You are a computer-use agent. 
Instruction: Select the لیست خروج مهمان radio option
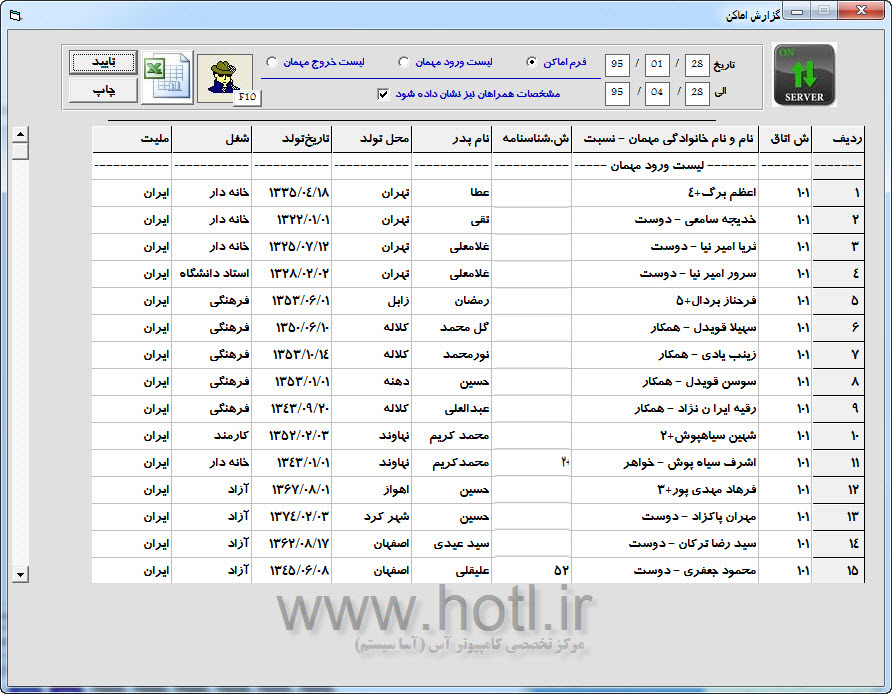[x=272, y=62]
